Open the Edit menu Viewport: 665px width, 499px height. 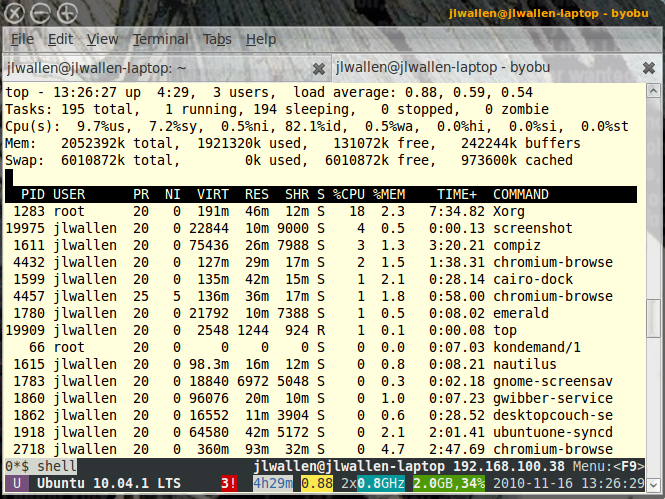[60, 39]
